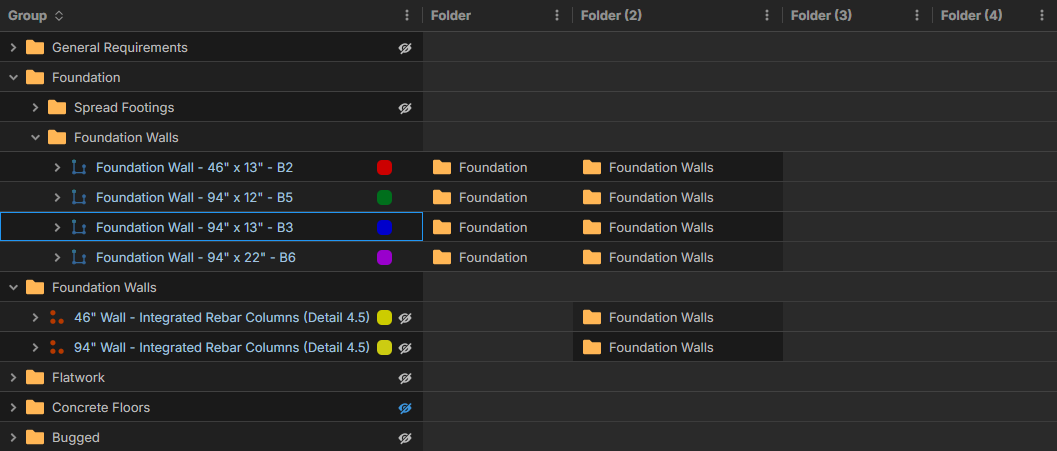Viewport: 1057px width, 451px height.
Task: Click the blue color swatch for Foundation Wall B3
Action: 384,228
